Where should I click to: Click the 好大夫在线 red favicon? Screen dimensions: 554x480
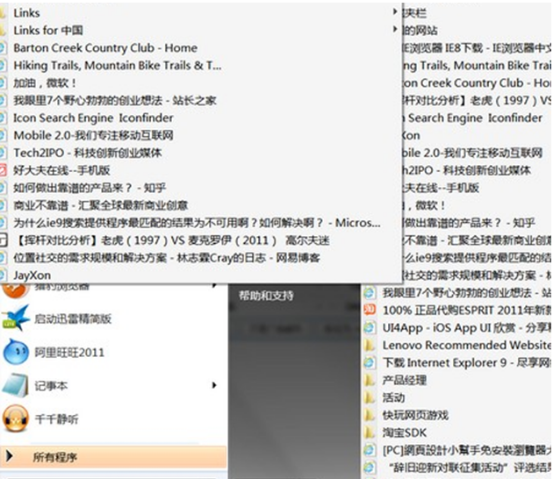tap(3, 171)
